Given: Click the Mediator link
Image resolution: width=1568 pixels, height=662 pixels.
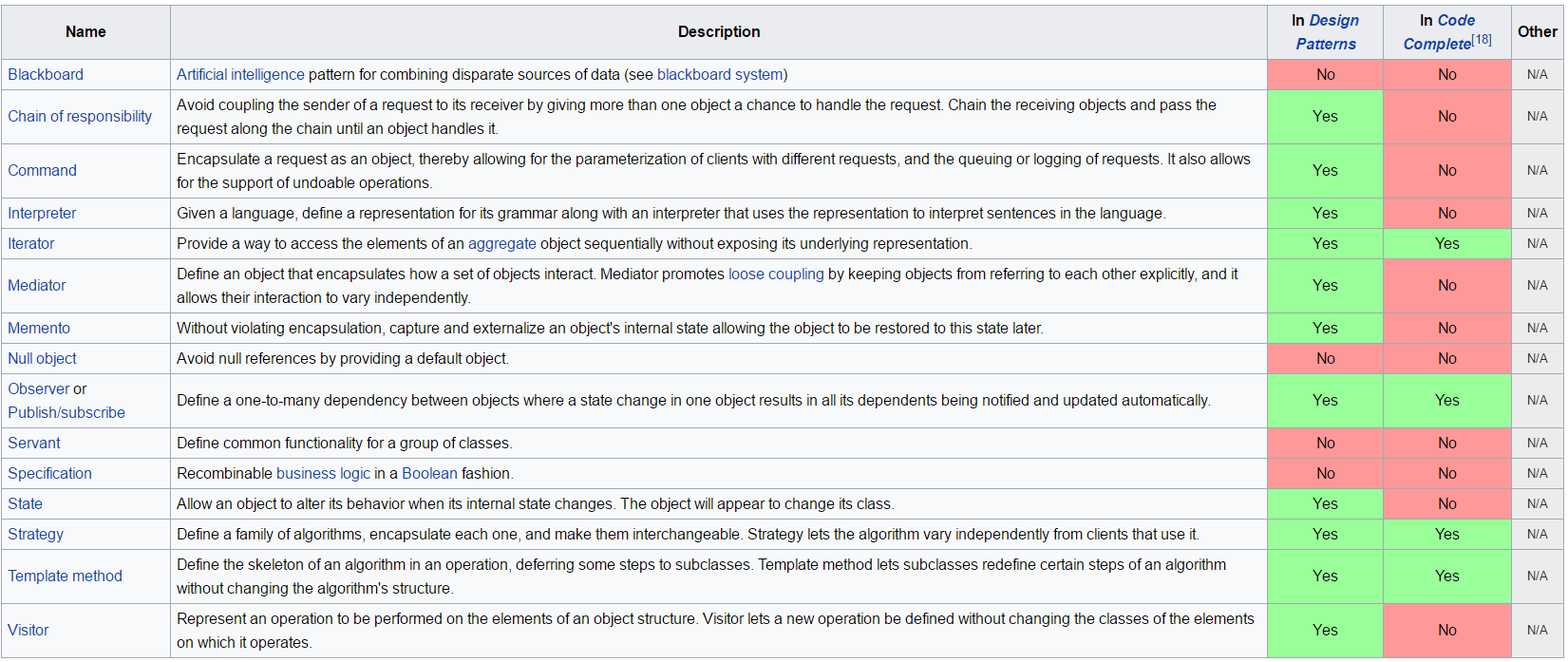Looking at the screenshot, I should point(37,285).
